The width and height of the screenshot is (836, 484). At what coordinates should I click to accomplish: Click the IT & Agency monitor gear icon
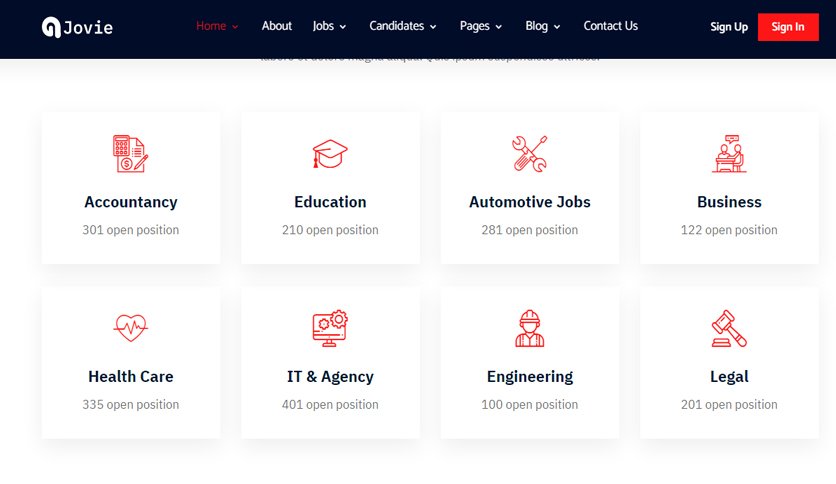click(330, 328)
